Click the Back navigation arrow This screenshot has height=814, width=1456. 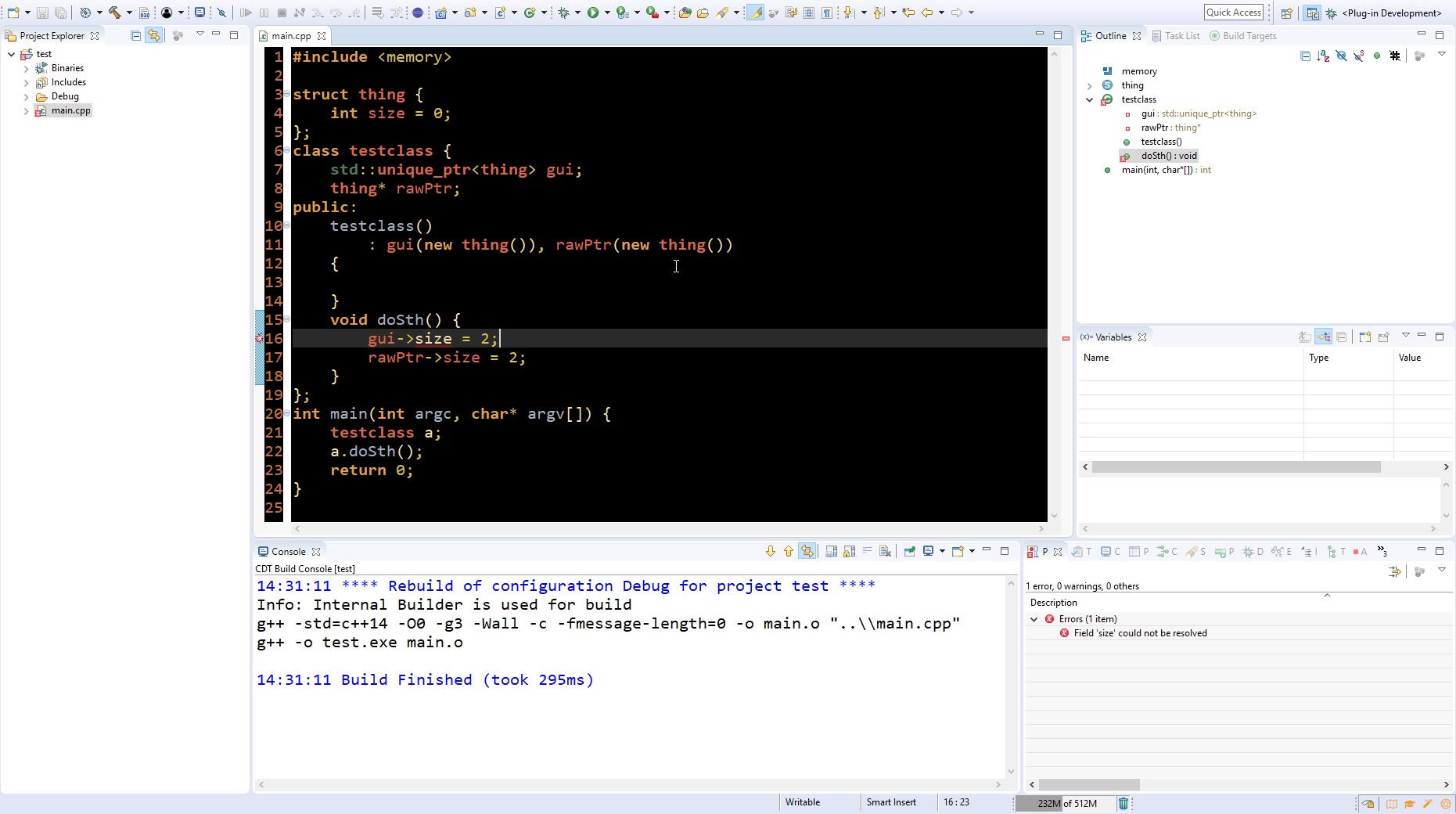coord(927,13)
